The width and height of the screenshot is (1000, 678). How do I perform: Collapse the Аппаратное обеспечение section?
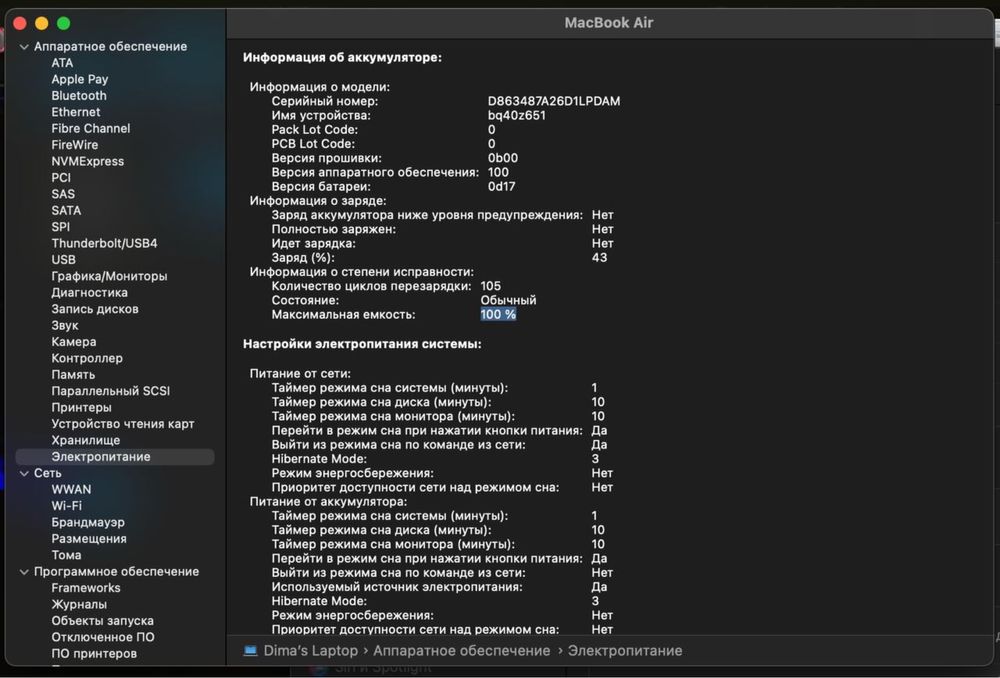pyautogui.click(x=24, y=47)
